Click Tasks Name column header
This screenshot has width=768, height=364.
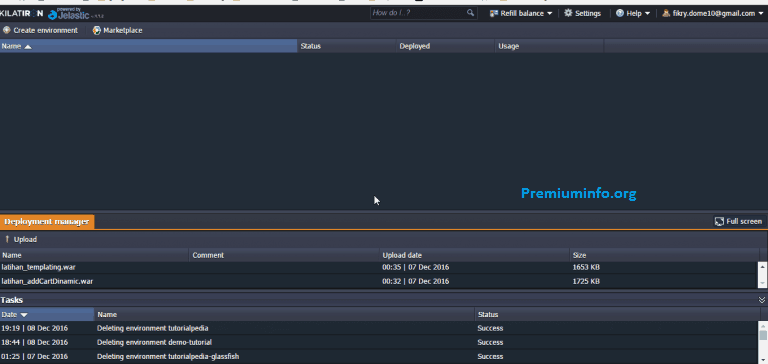click(x=285, y=315)
